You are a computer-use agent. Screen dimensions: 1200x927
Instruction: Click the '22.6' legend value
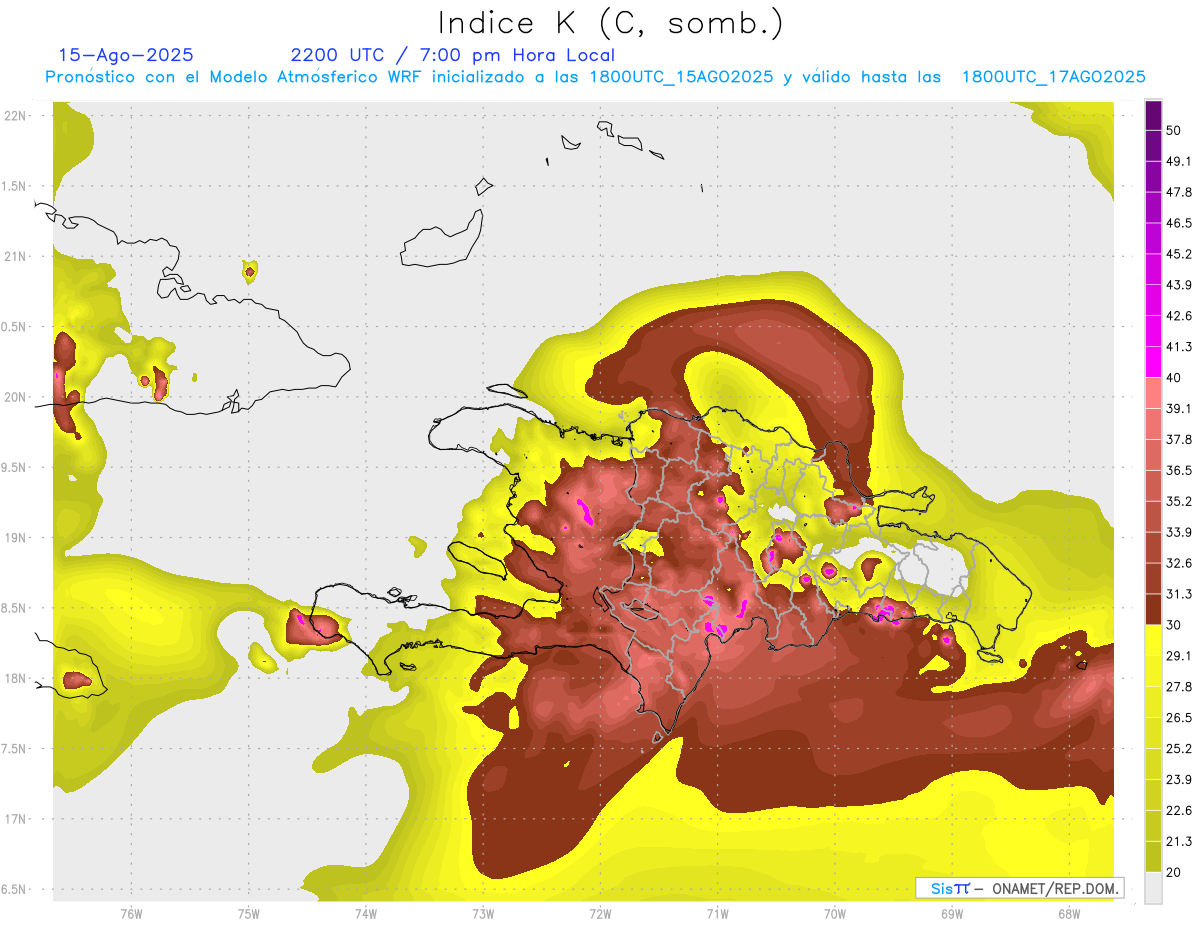[1179, 810]
